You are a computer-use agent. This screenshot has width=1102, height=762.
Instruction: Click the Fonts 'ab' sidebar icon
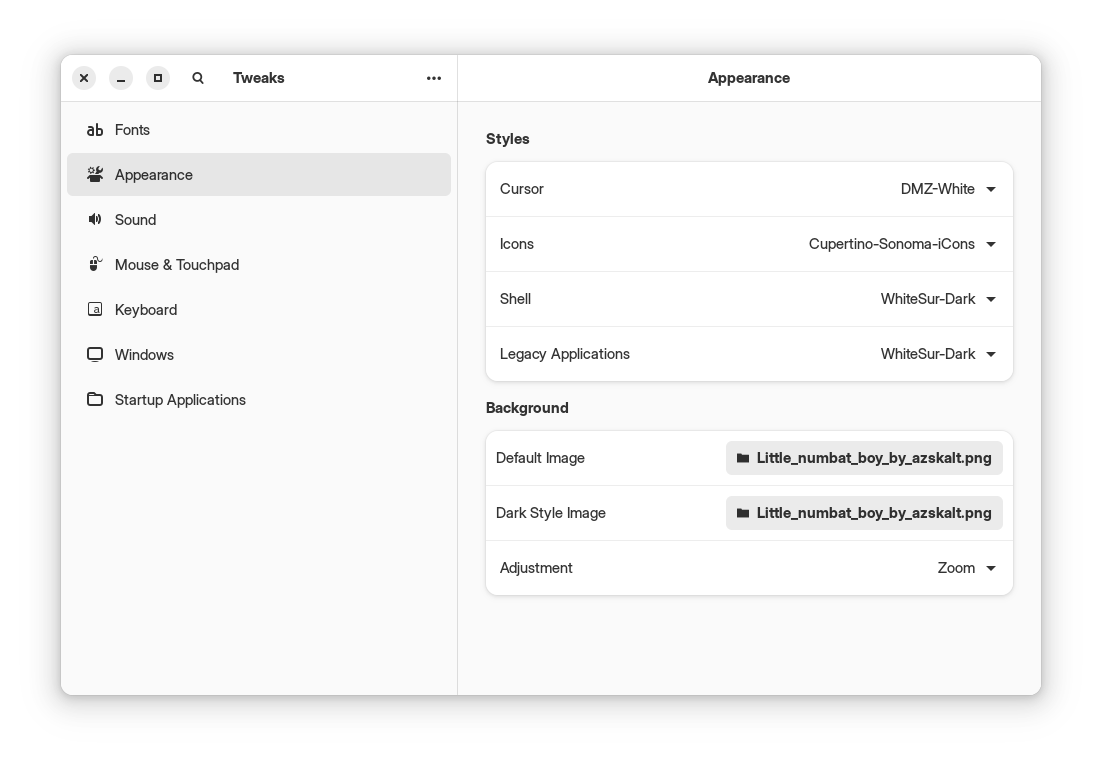95,130
